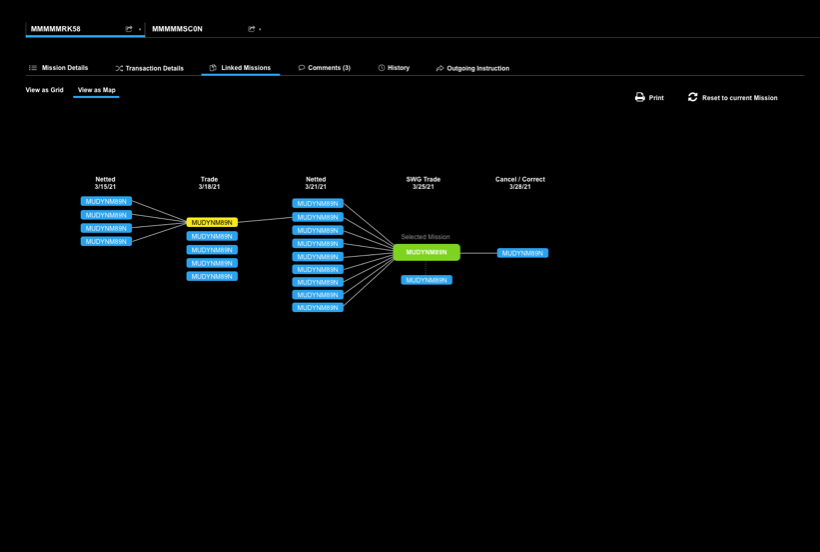Click the printer icon
The height and width of the screenshot is (552, 820).
(640, 98)
